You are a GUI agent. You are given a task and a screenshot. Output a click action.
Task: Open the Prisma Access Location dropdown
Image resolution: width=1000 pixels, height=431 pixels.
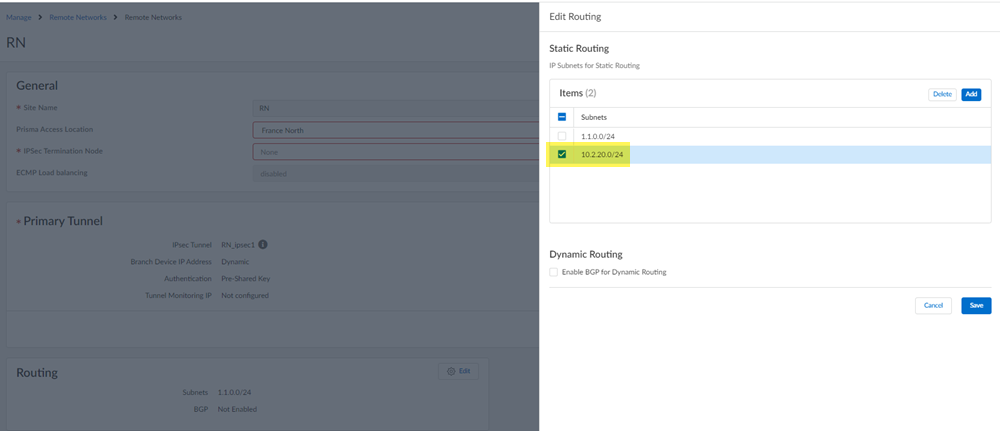click(395, 130)
